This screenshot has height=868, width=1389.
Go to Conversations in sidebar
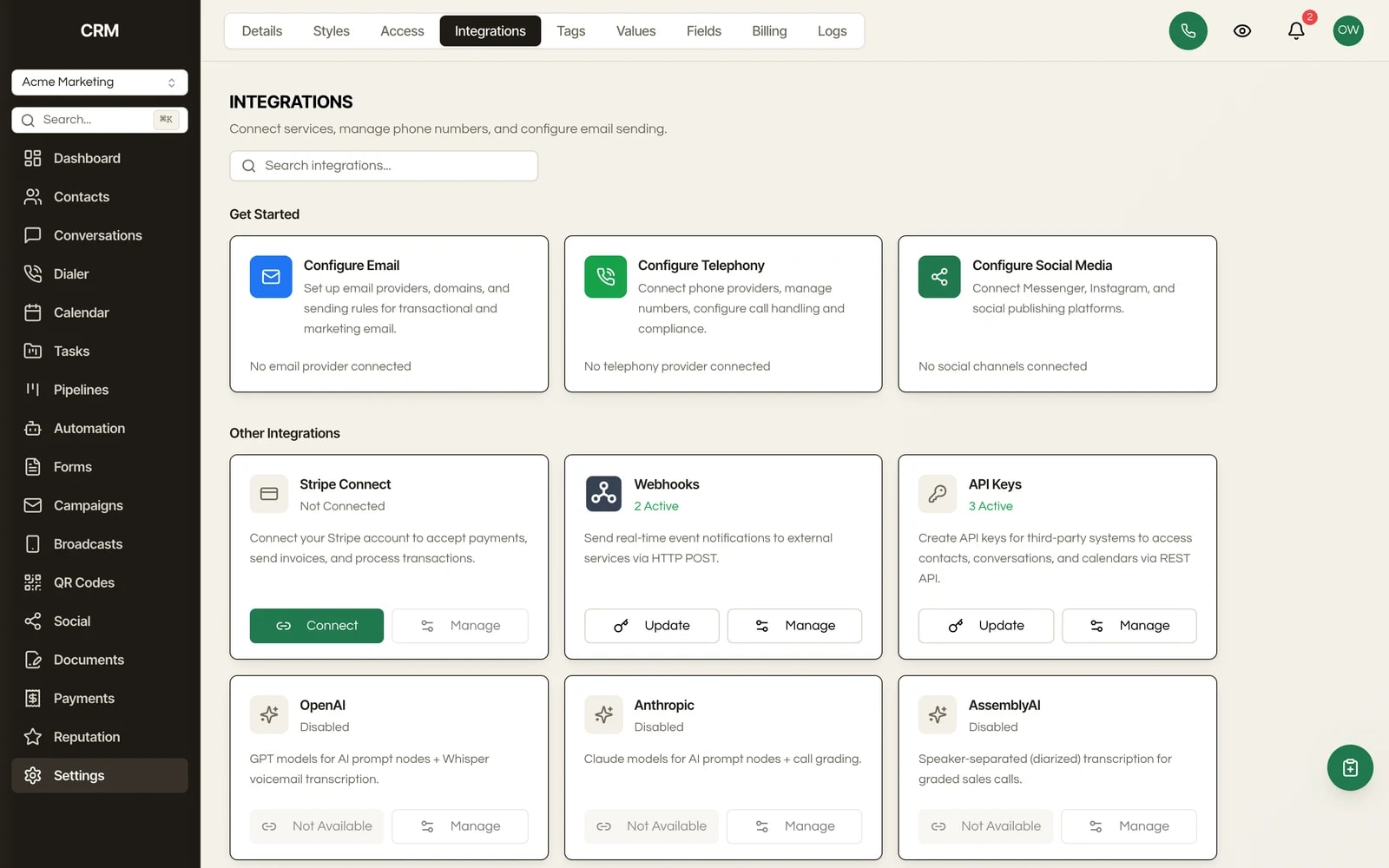point(100,235)
